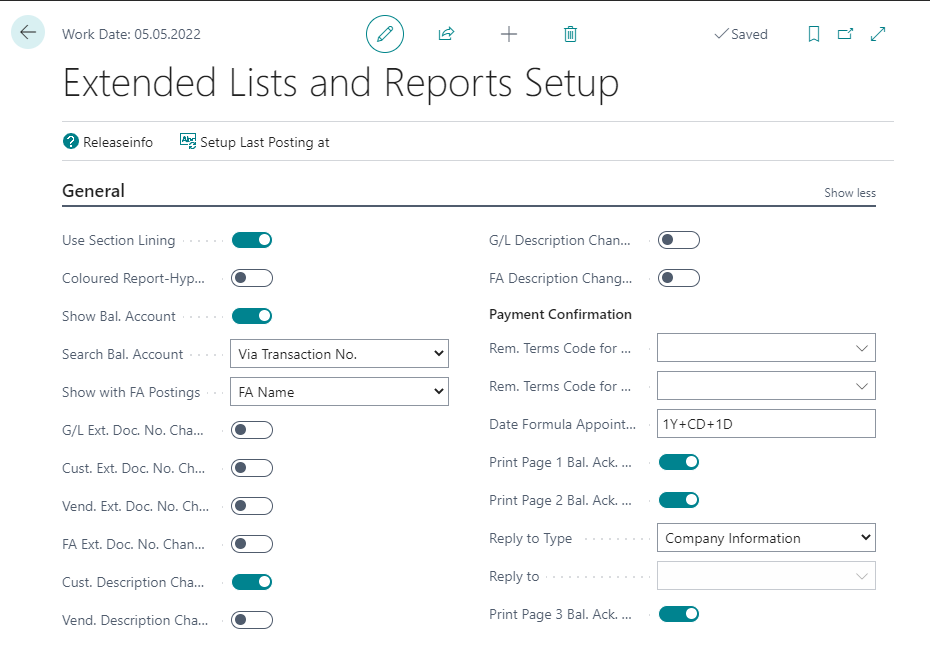Enable Coloured Report-Hyperlinks toggle
This screenshot has height=662, width=930.
pyautogui.click(x=252, y=278)
